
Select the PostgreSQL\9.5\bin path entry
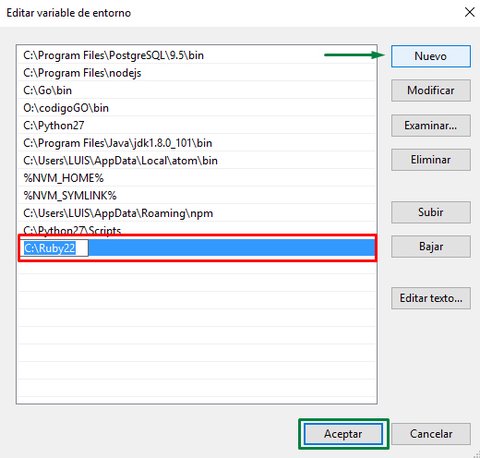(197, 55)
